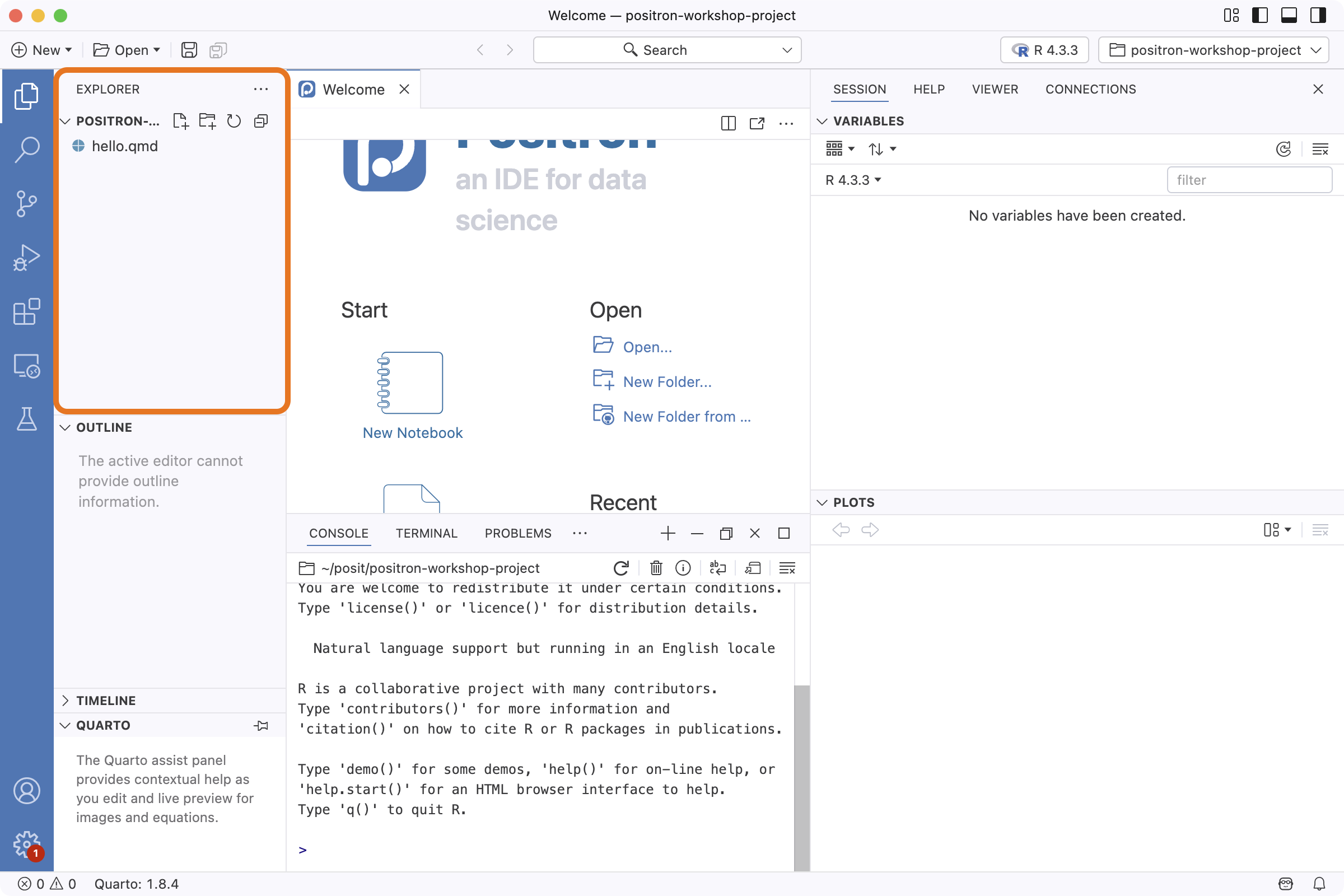Toggle the secondary sidebar visibility
The image size is (1344, 896).
pyautogui.click(x=1318, y=16)
